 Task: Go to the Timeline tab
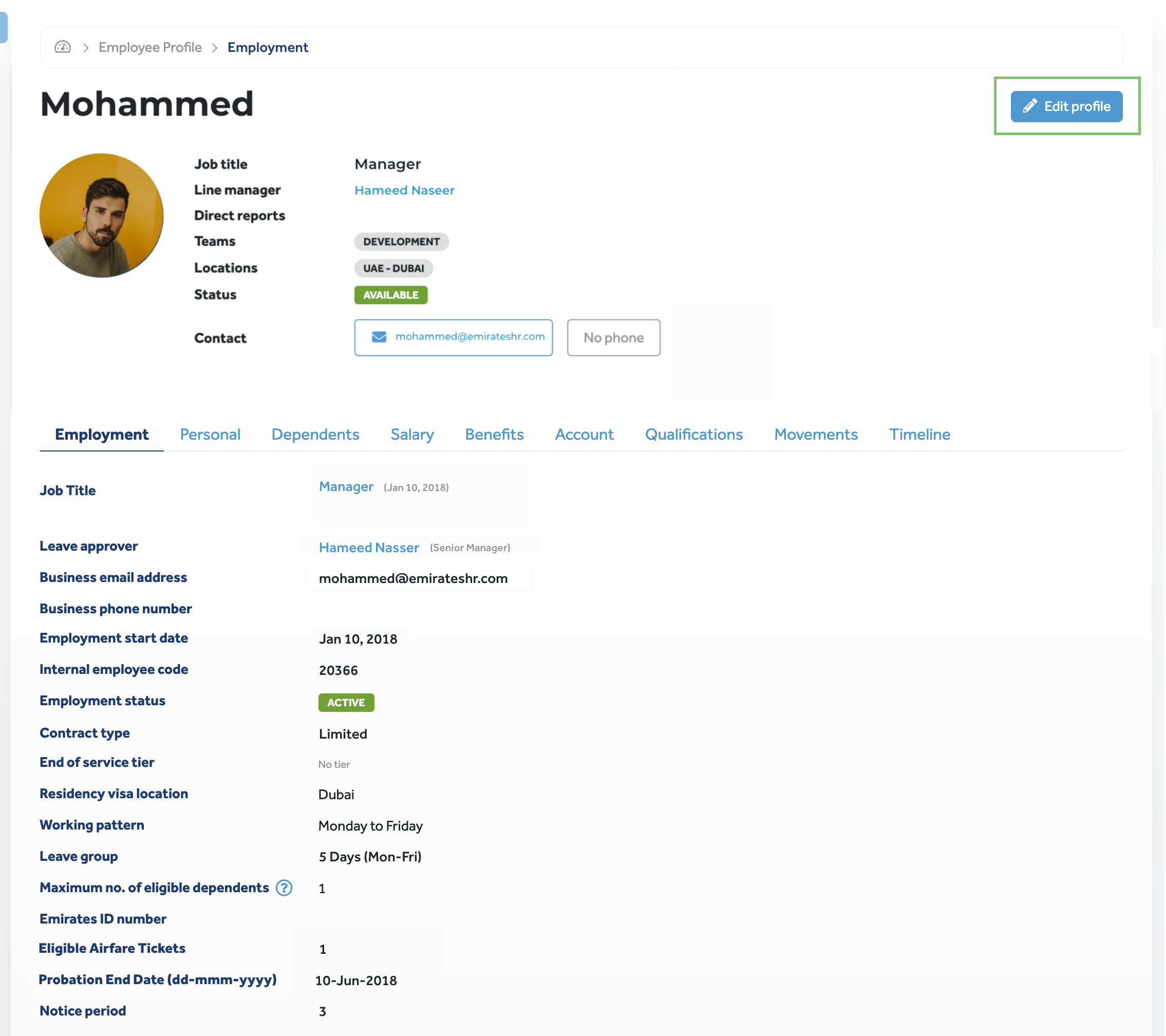point(919,435)
